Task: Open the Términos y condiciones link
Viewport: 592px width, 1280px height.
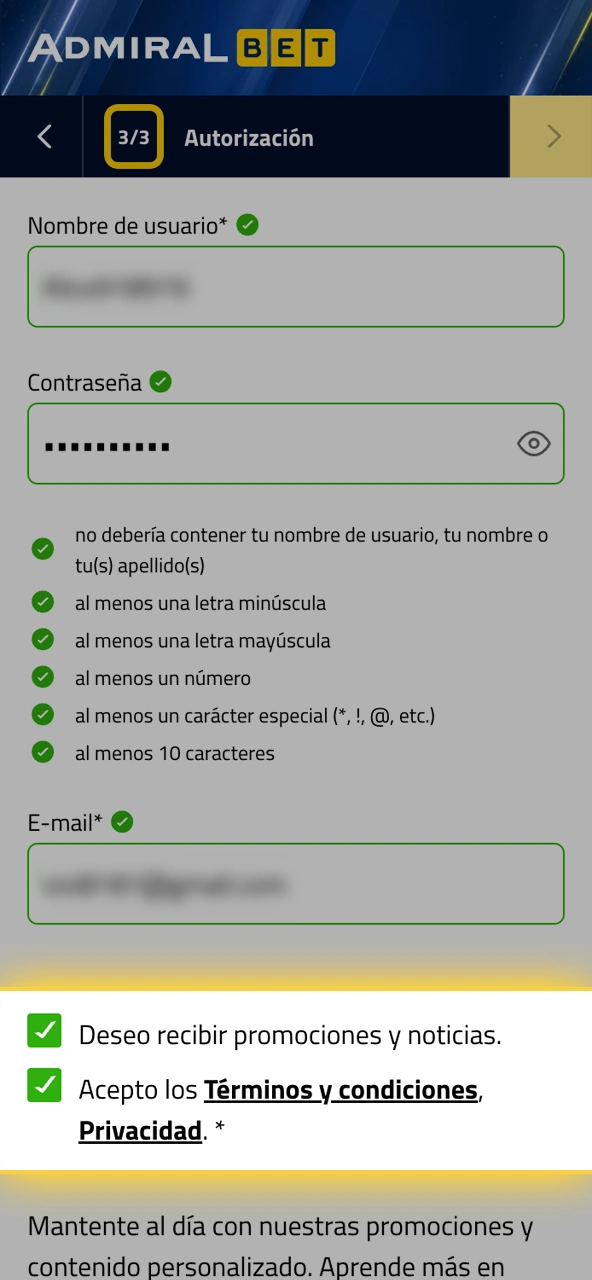Action: (x=341, y=1089)
